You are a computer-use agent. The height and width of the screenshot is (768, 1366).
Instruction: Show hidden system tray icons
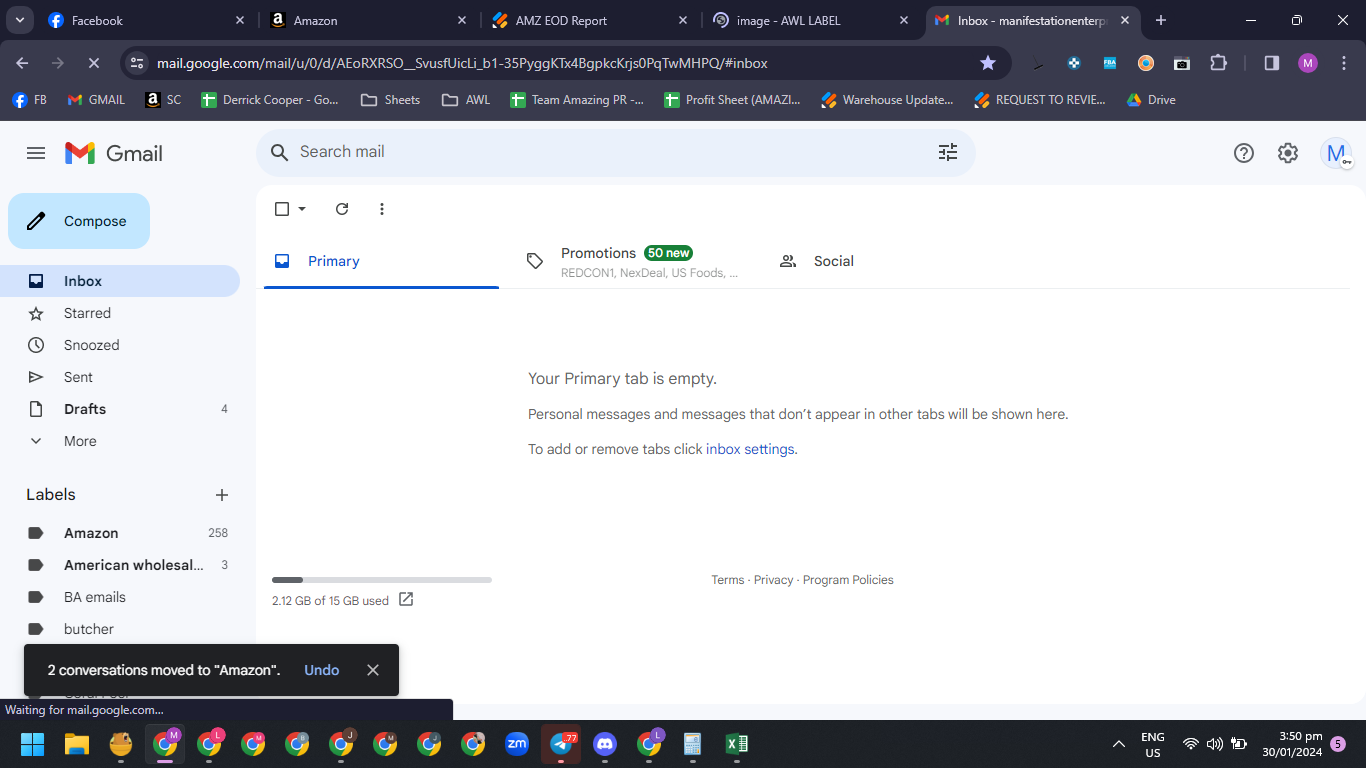[1118, 744]
